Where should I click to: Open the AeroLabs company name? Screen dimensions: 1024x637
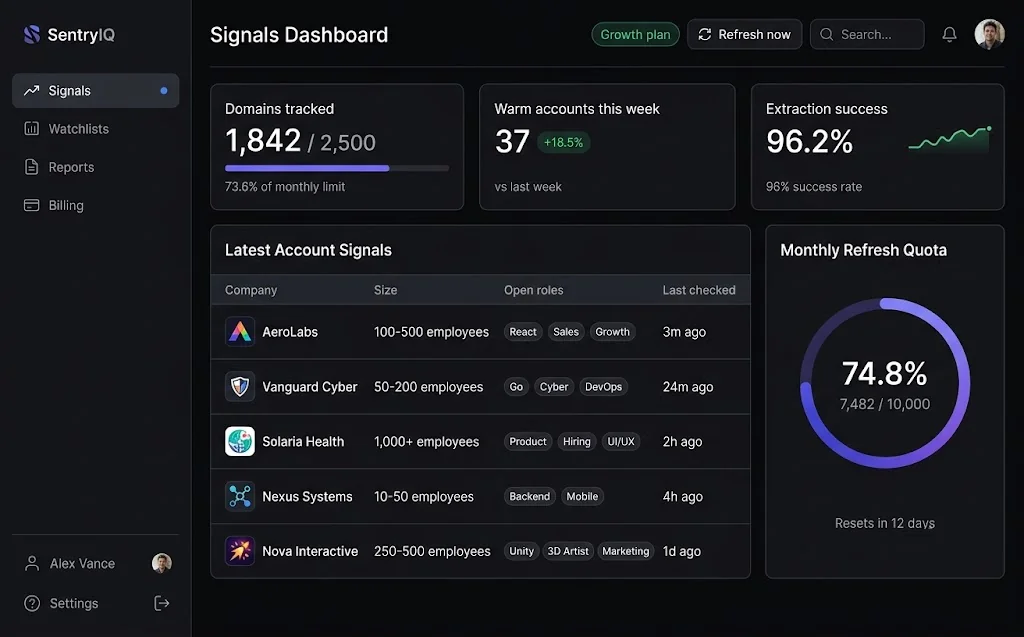click(x=290, y=332)
